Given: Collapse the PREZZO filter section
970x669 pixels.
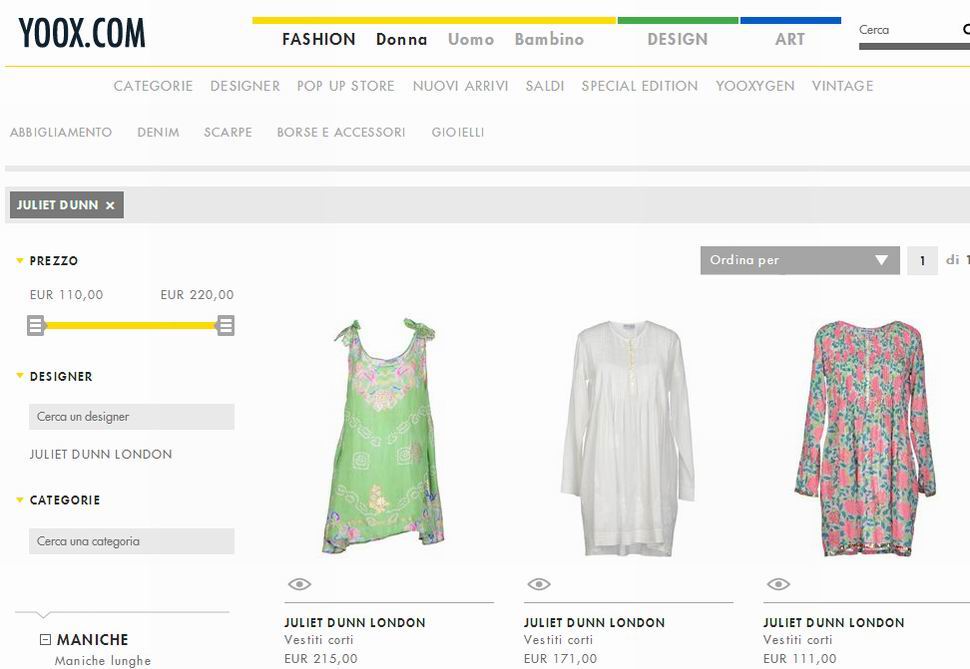Looking at the screenshot, I should click(20, 261).
